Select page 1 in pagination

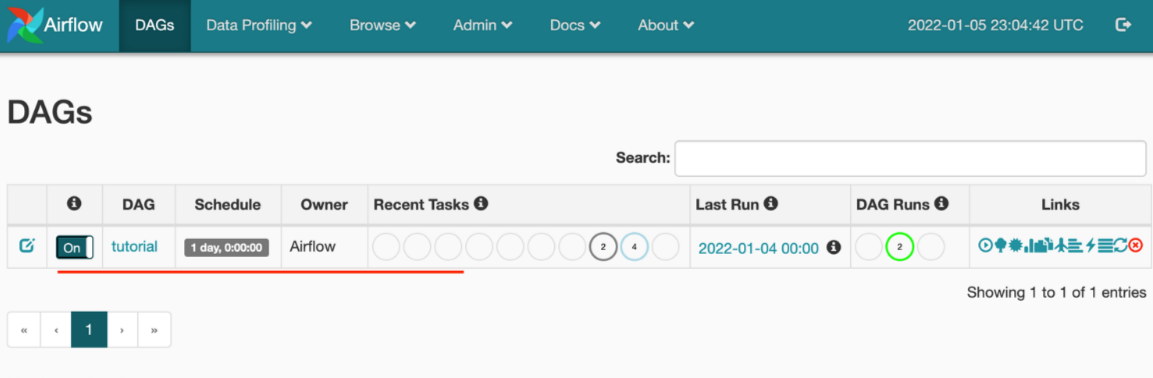[89, 329]
